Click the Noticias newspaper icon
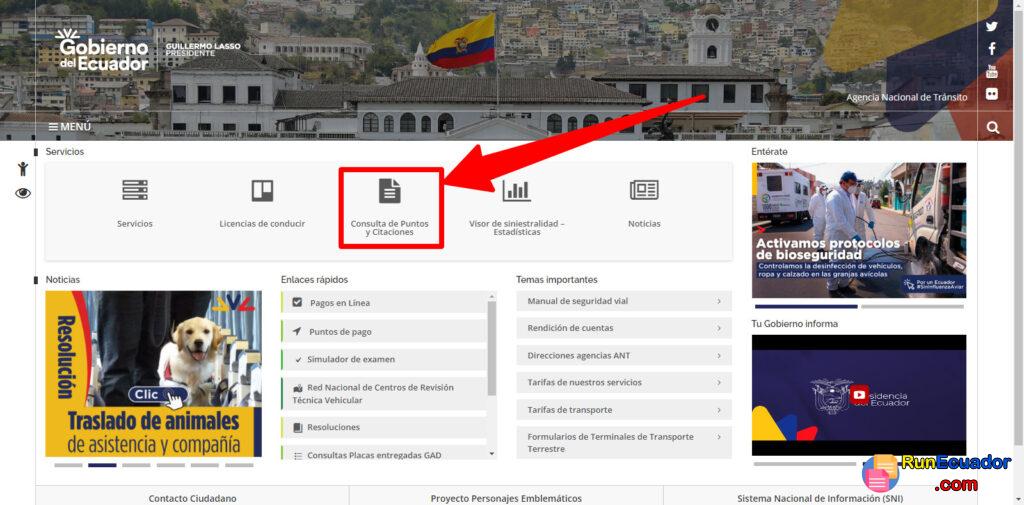Image resolution: width=1024 pixels, height=505 pixels. coord(644,190)
